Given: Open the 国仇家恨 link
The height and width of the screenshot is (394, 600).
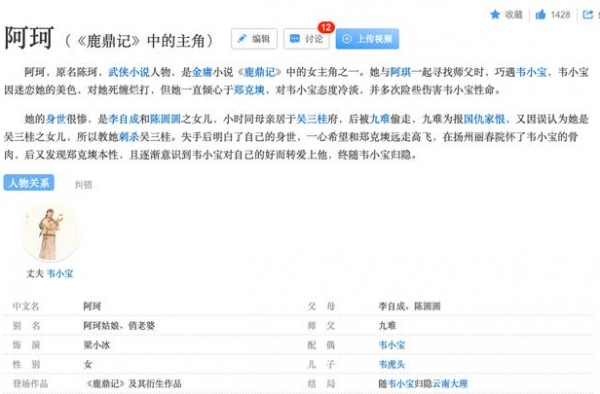Looking at the screenshot, I should pyautogui.click(x=484, y=119).
